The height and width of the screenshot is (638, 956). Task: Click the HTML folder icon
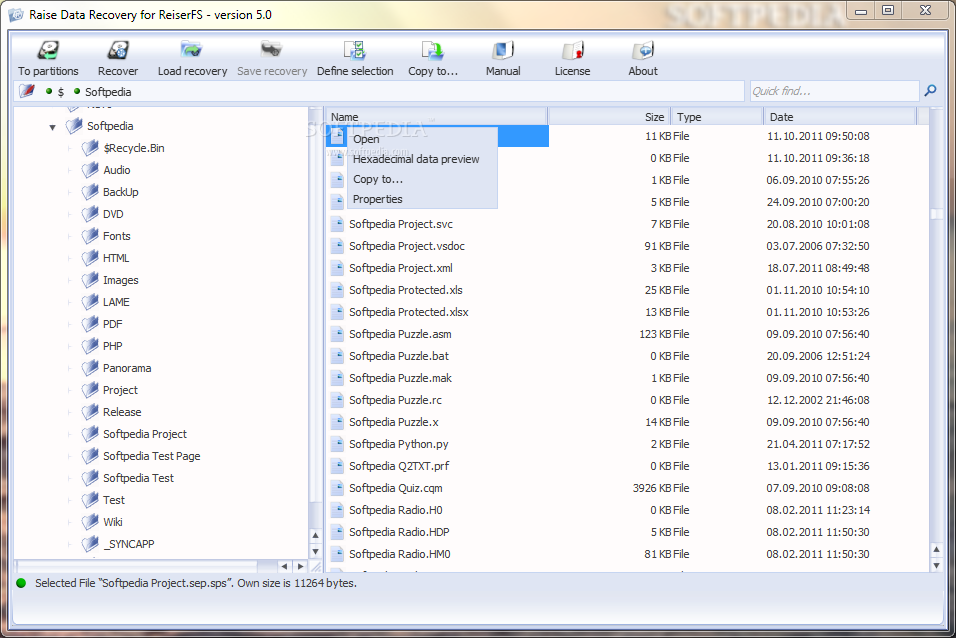pyautogui.click(x=90, y=257)
